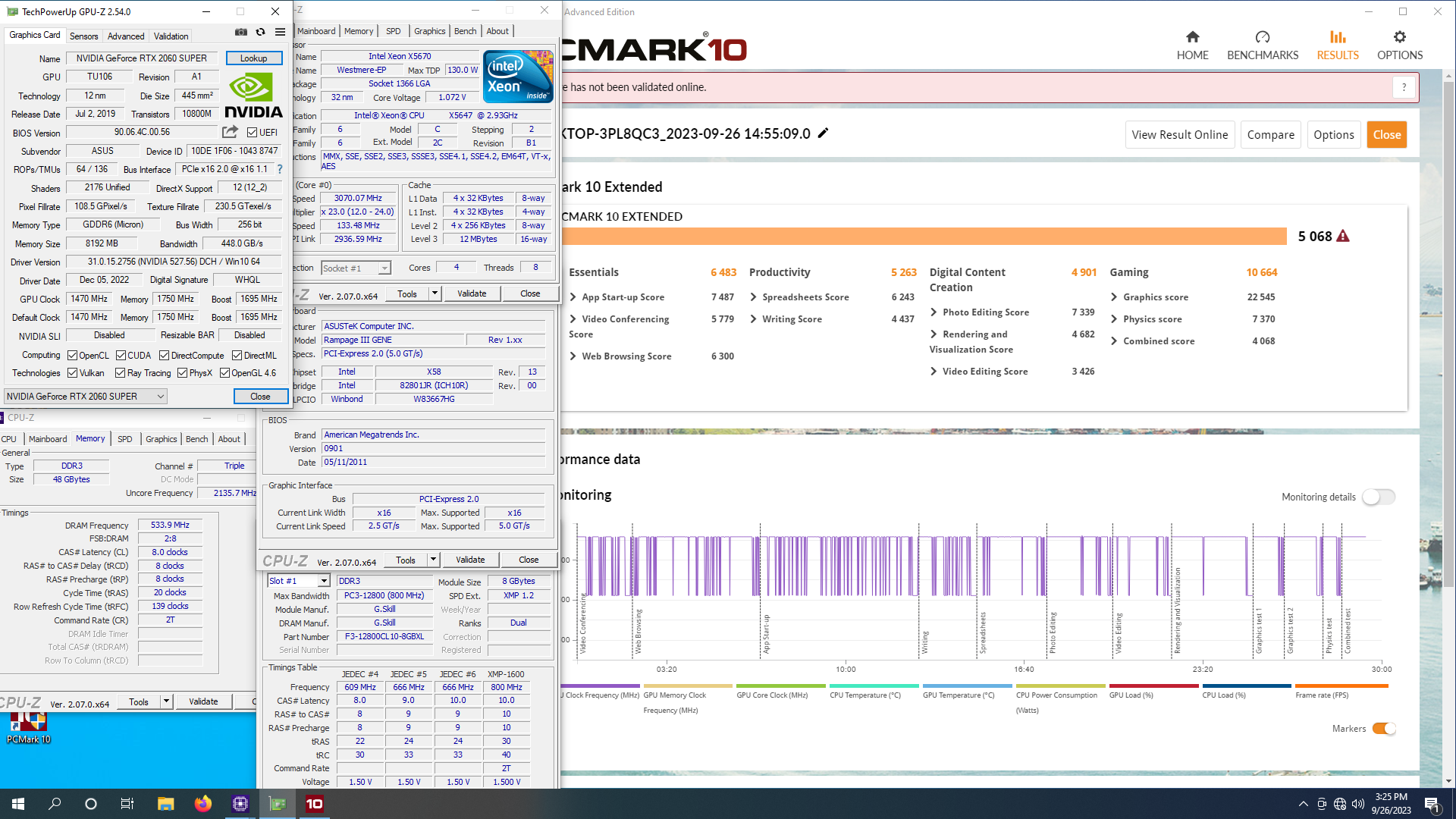Toggle the UEFI checkbox in GPU-Z

coord(253,133)
